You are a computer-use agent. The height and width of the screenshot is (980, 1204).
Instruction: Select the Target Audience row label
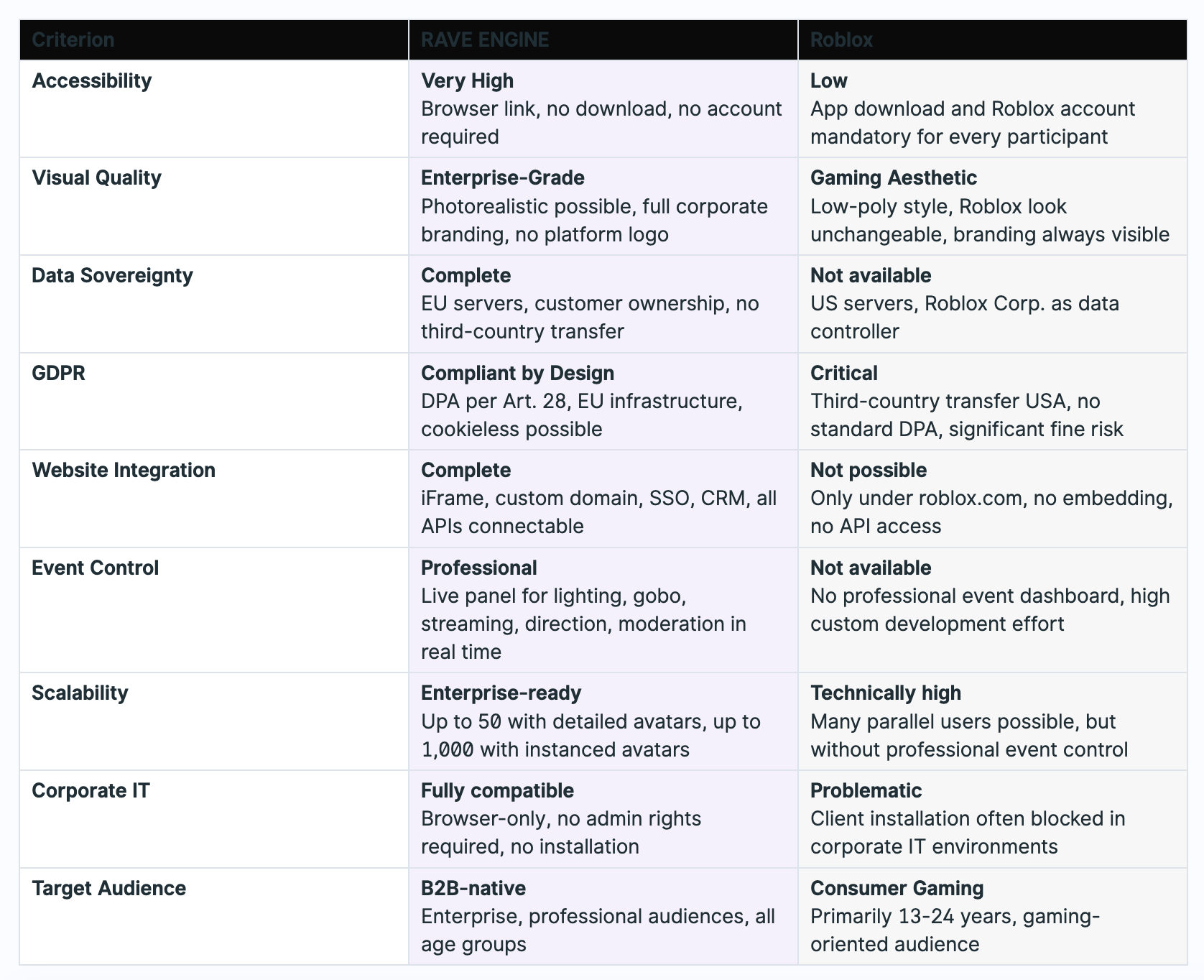pos(108,888)
